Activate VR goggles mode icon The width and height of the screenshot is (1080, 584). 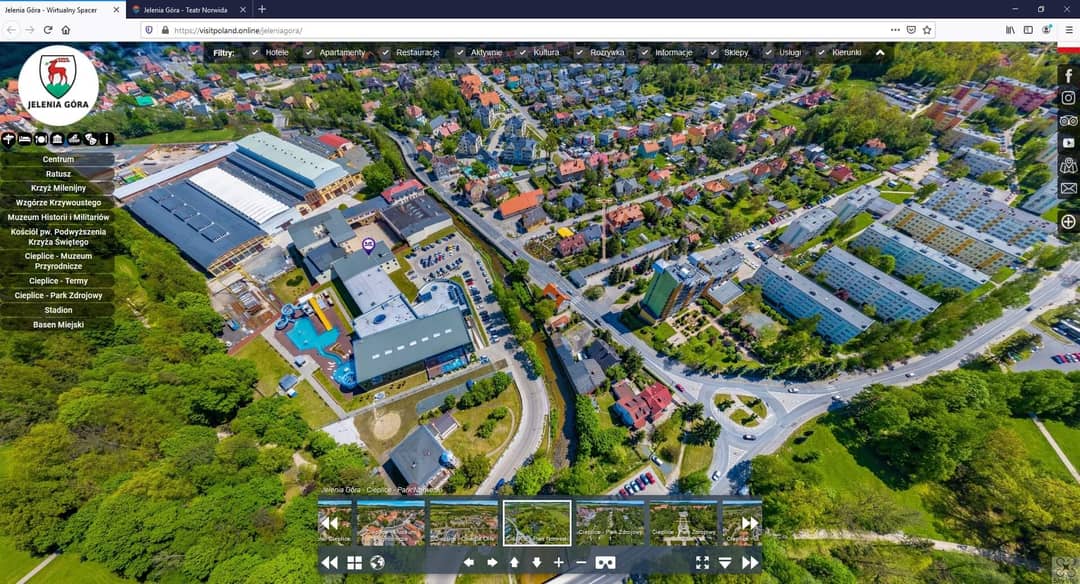[605, 563]
